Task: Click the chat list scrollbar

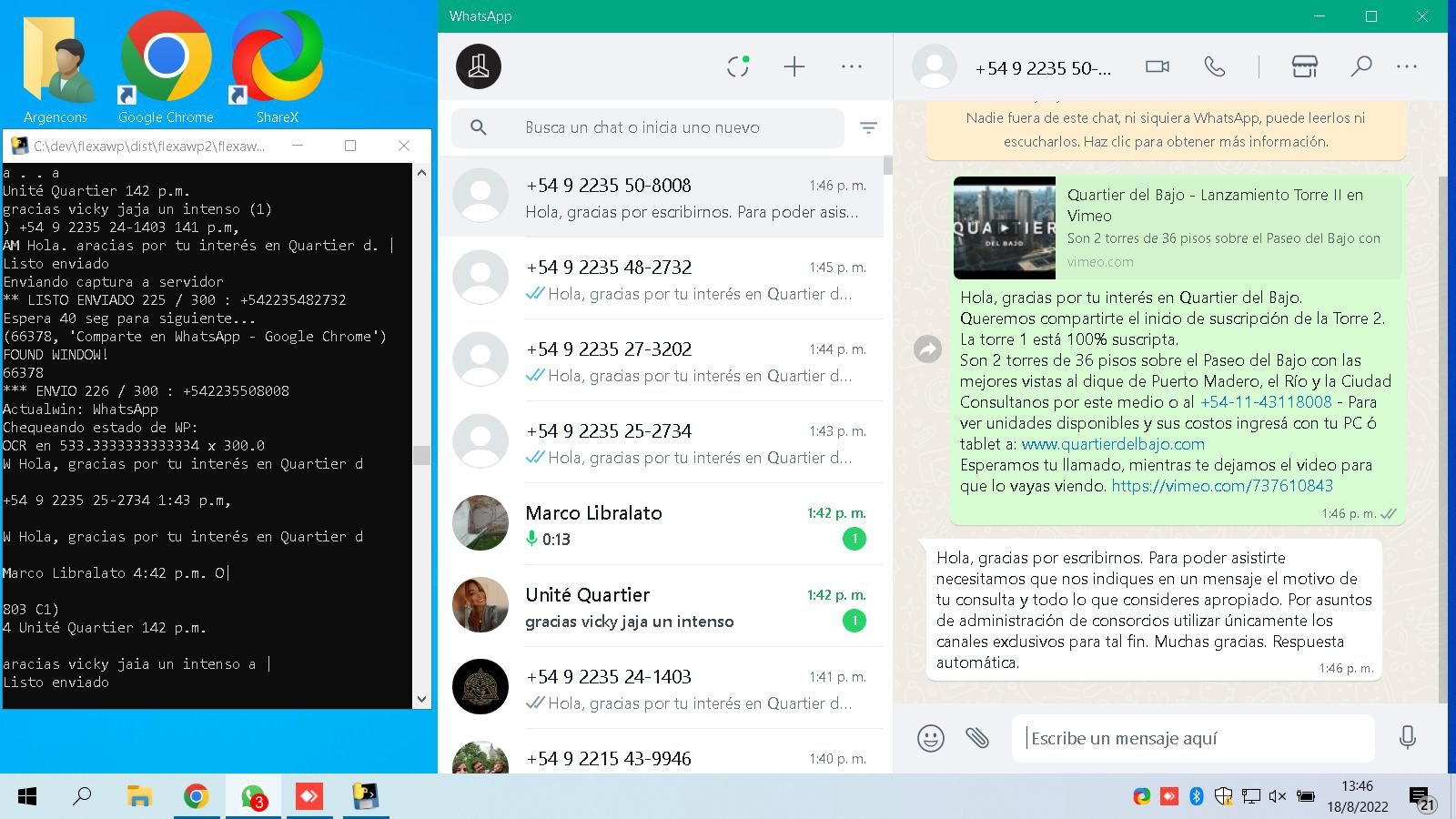Action: point(887,166)
